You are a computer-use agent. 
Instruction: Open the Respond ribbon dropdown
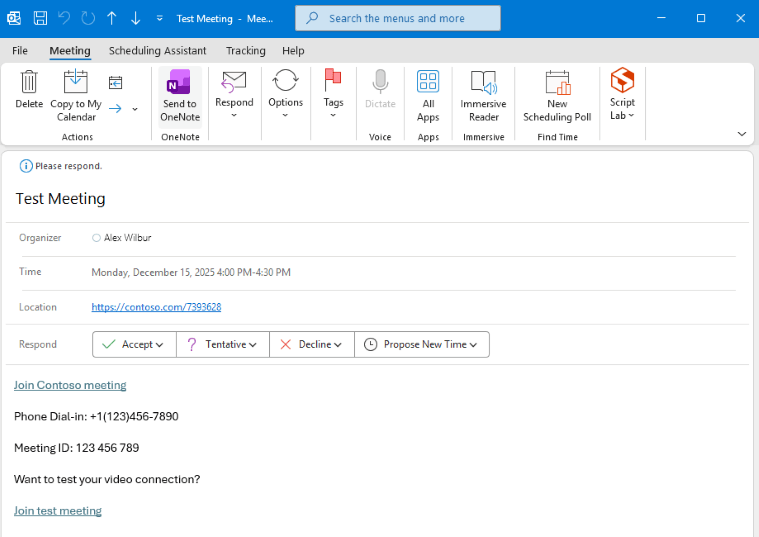(x=234, y=95)
